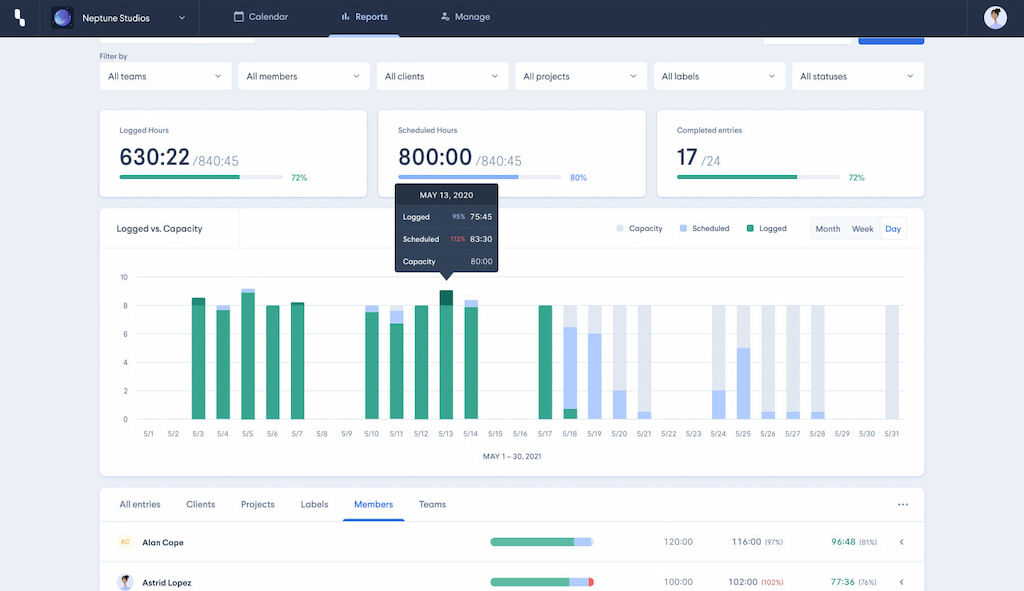This screenshot has width=1024, height=591.
Task: Open the user profile avatar
Action: 995,17
